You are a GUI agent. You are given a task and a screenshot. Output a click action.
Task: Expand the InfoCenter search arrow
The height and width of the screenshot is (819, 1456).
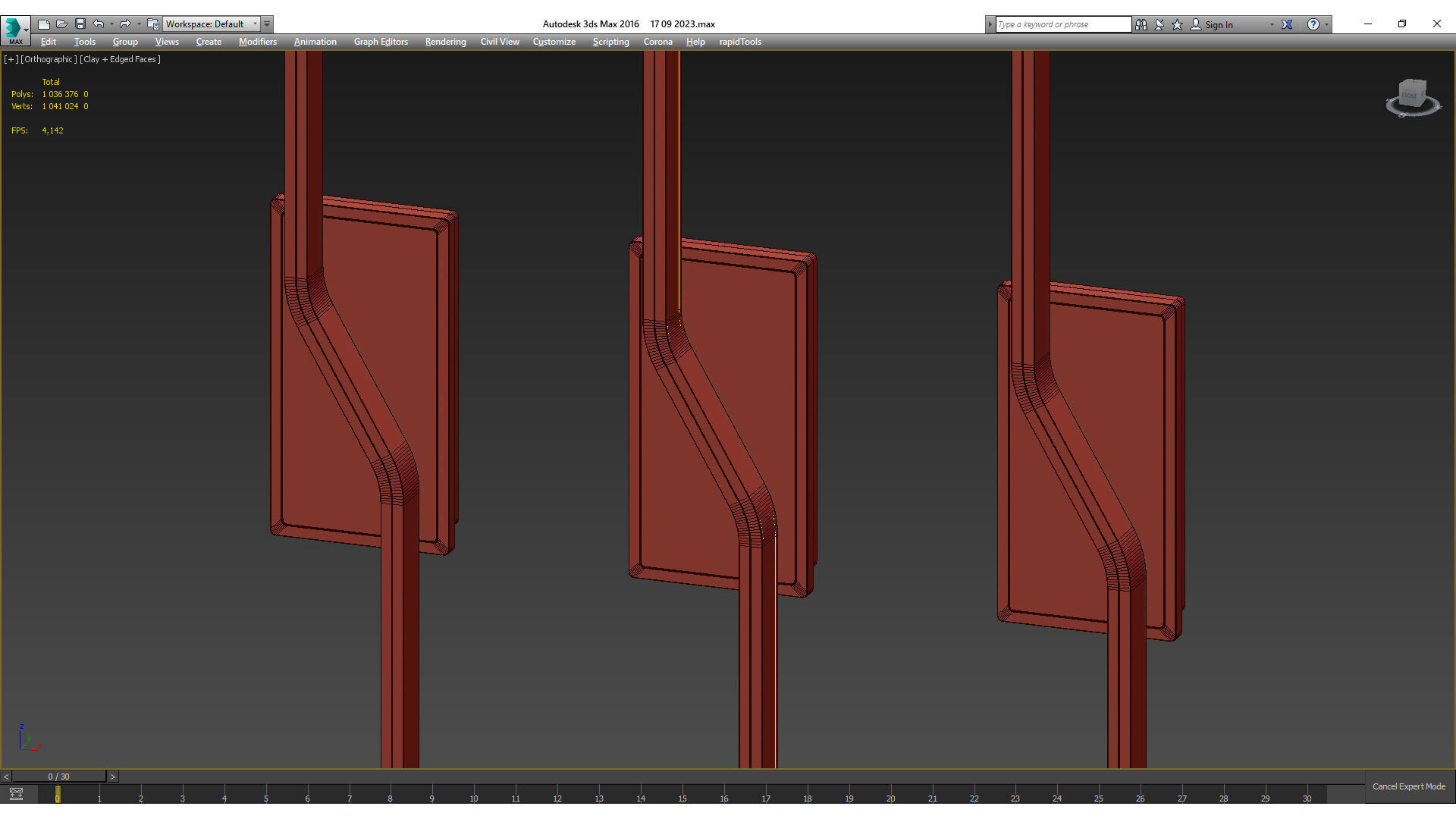click(x=990, y=24)
